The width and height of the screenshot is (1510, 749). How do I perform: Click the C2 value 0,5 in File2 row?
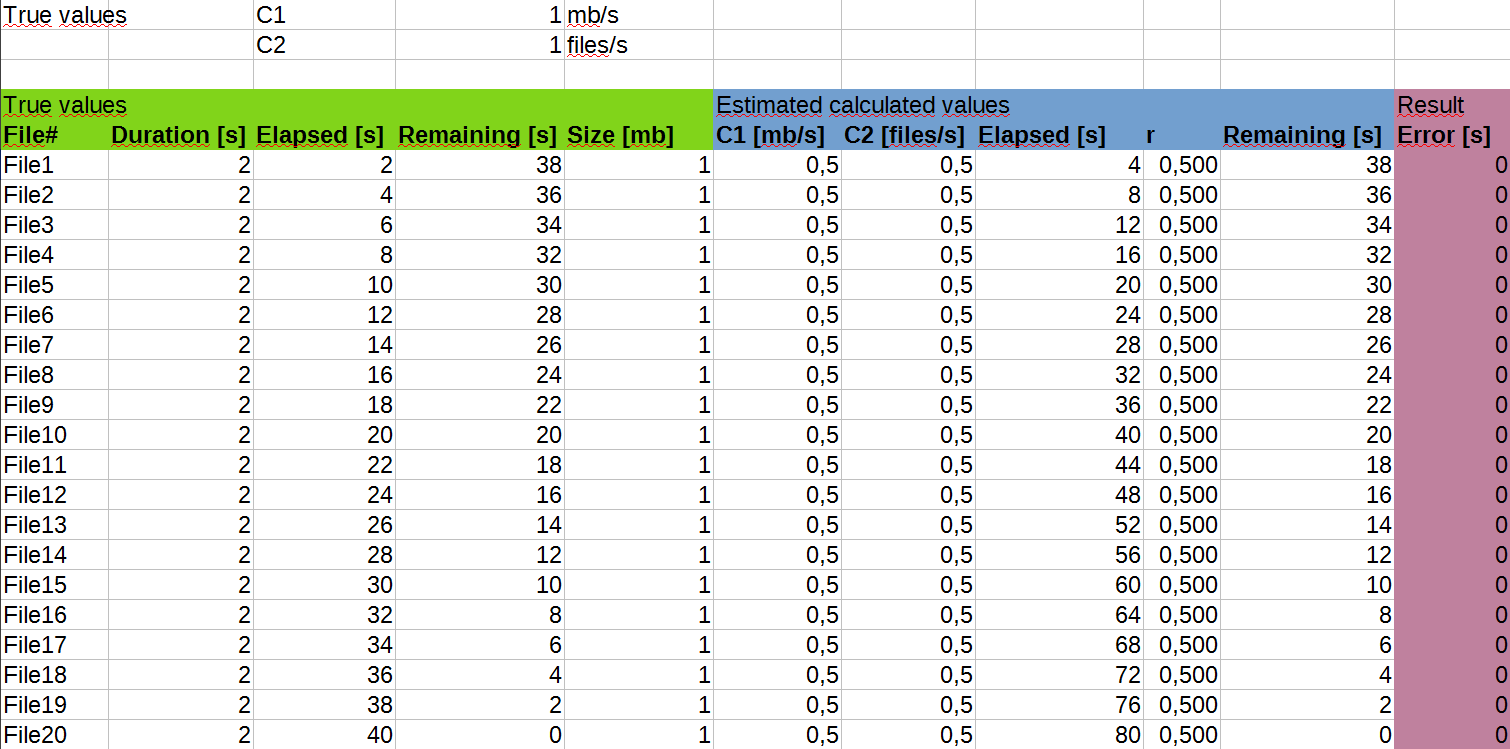pos(908,195)
